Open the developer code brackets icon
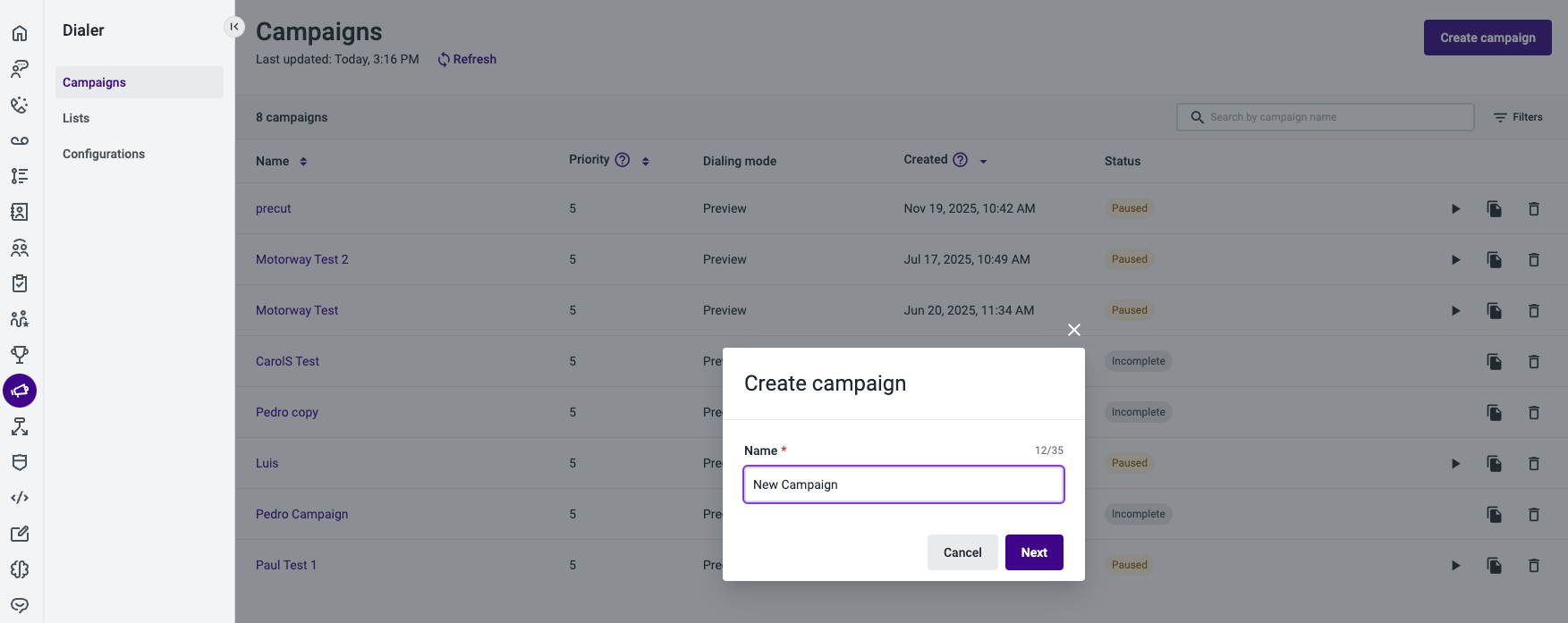The height and width of the screenshot is (623, 1568). [x=20, y=498]
